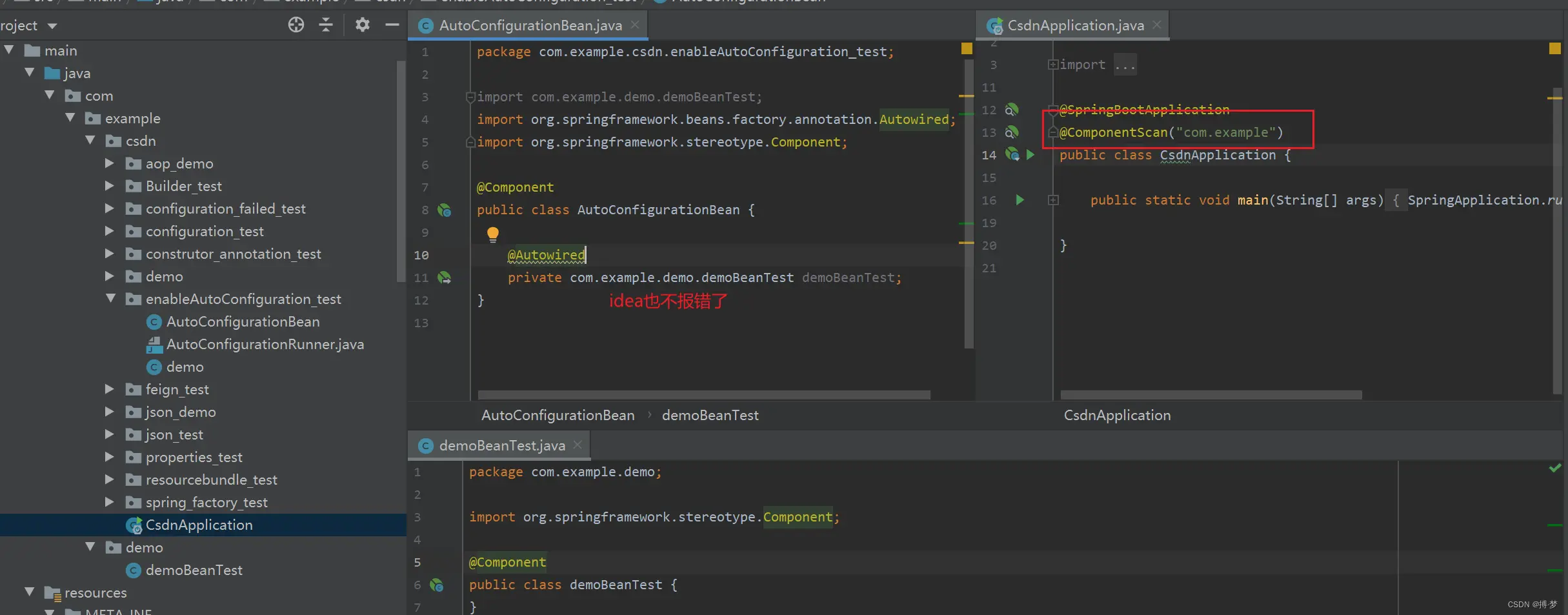
Task: Expand the aop_demo folder
Action: coord(110,163)
